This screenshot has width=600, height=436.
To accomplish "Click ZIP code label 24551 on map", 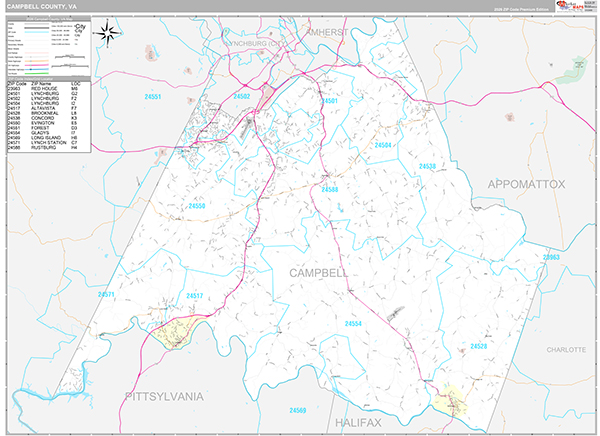I will pyautogui.click(x=152, y=97).
